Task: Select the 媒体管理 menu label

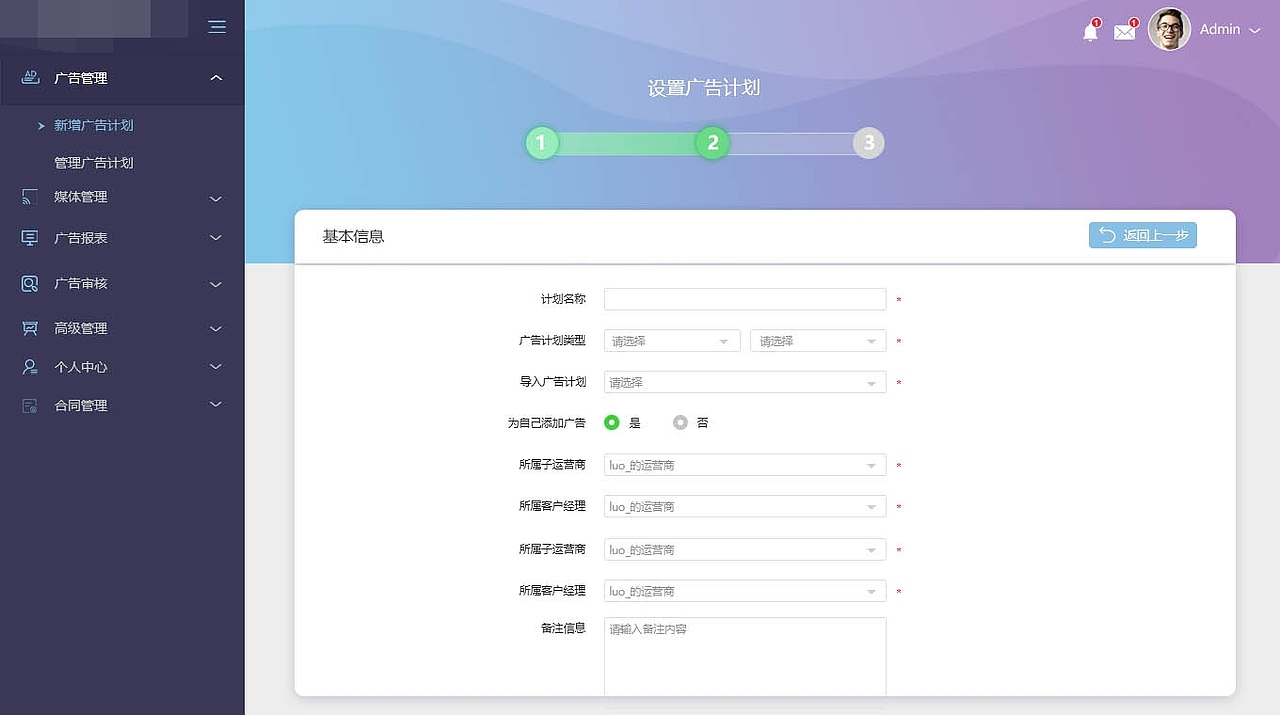Action: point(80,197)
